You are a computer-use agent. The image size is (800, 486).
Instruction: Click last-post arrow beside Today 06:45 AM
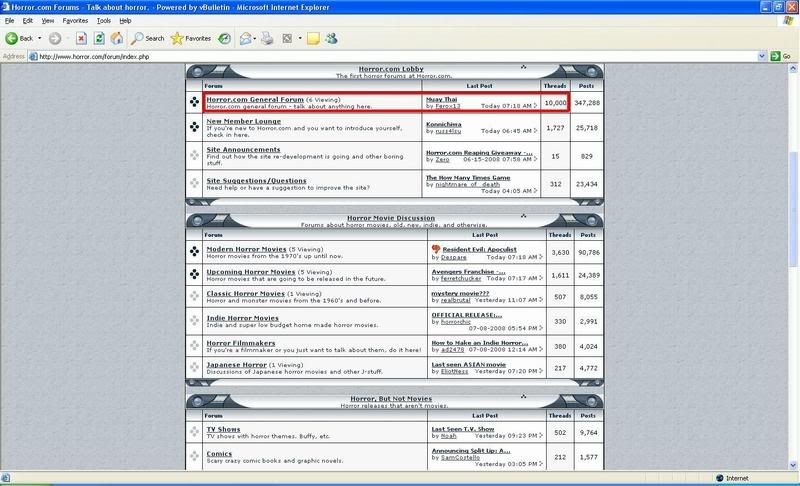click(535, 131)
